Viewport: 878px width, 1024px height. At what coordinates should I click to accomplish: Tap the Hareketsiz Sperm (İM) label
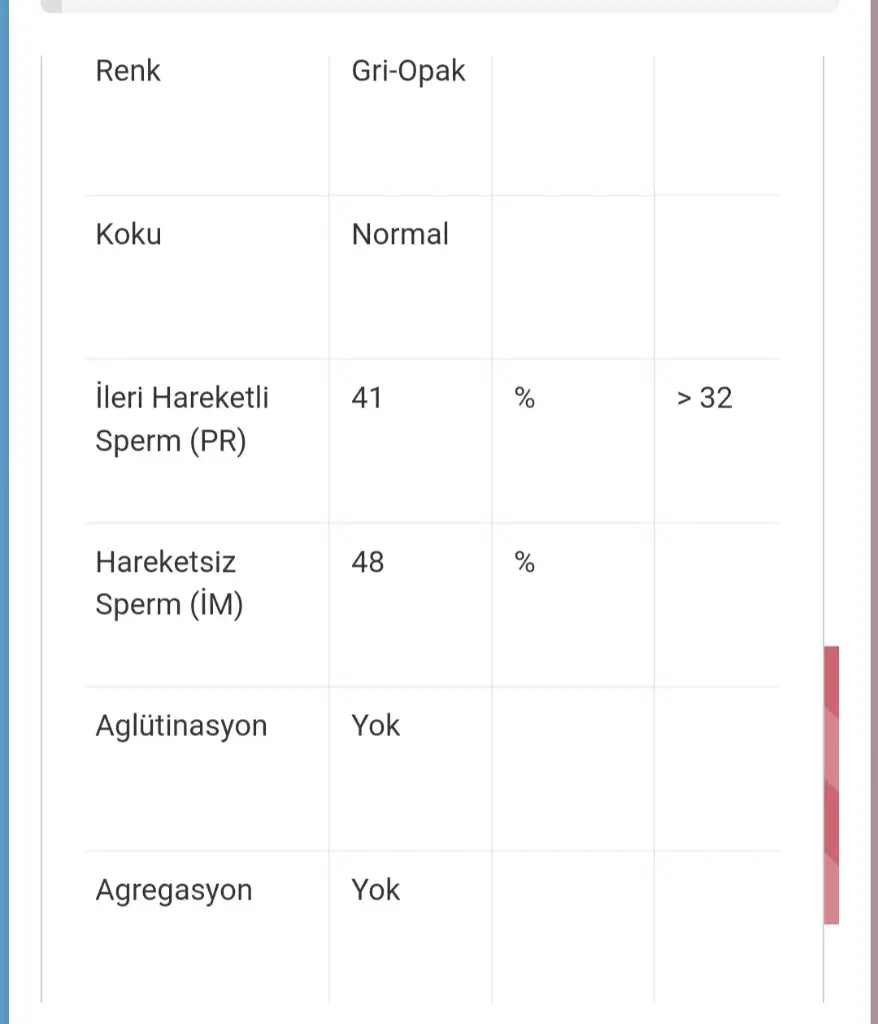169,583
